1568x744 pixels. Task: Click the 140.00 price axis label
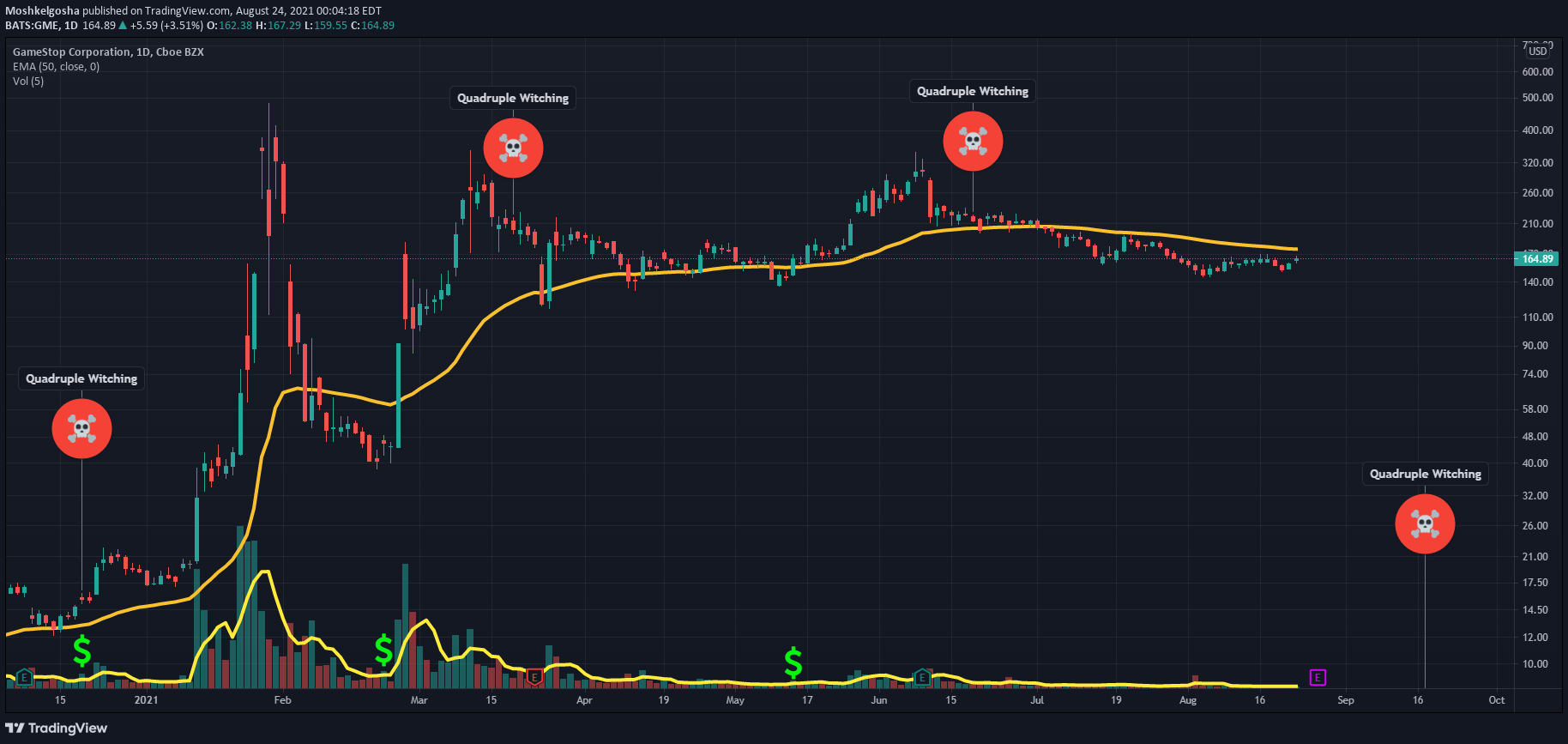click(x=1538, y=282)
